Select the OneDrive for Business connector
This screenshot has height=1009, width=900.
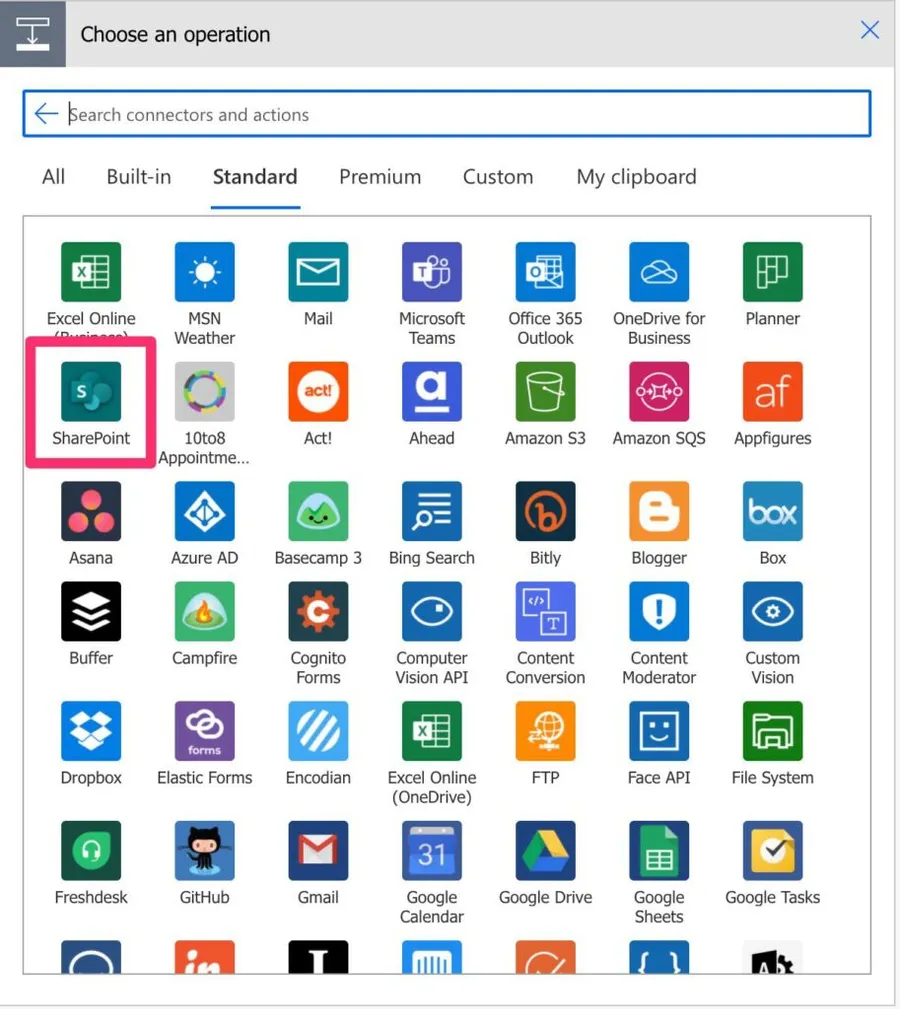[659, 272]
